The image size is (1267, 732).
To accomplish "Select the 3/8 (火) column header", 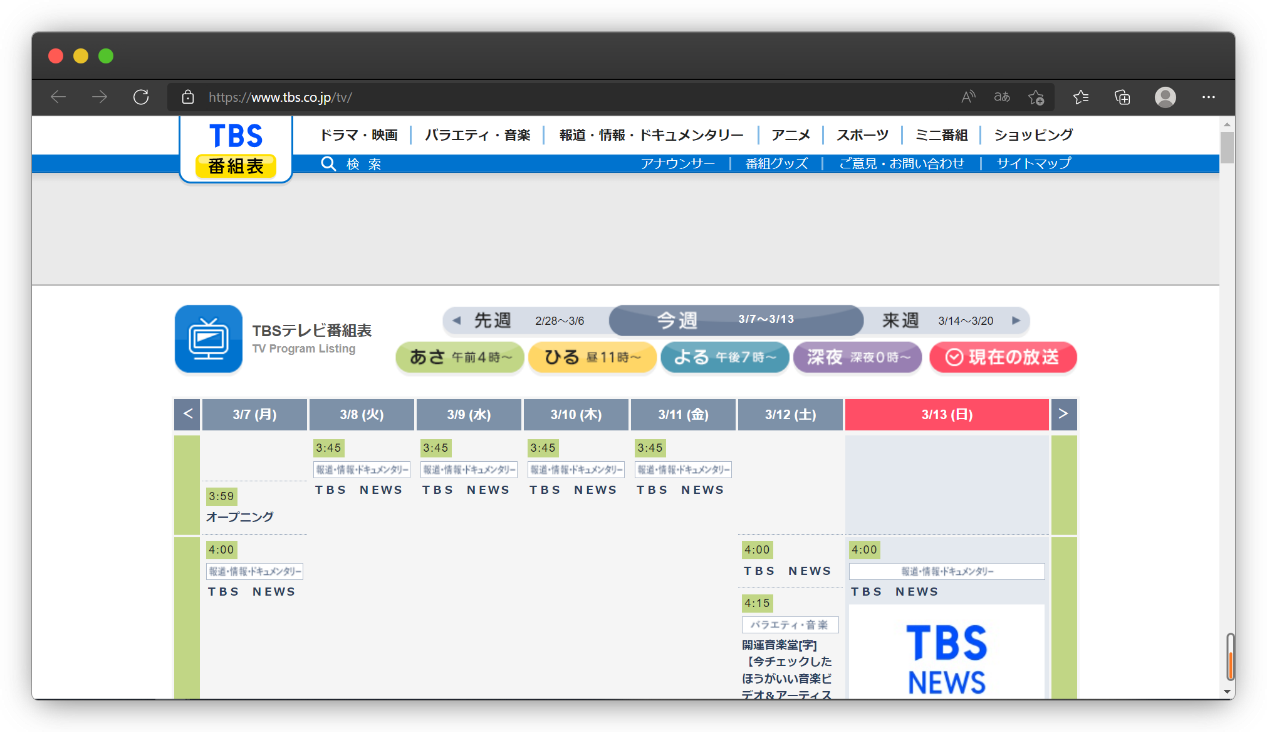I will point(362,414).
